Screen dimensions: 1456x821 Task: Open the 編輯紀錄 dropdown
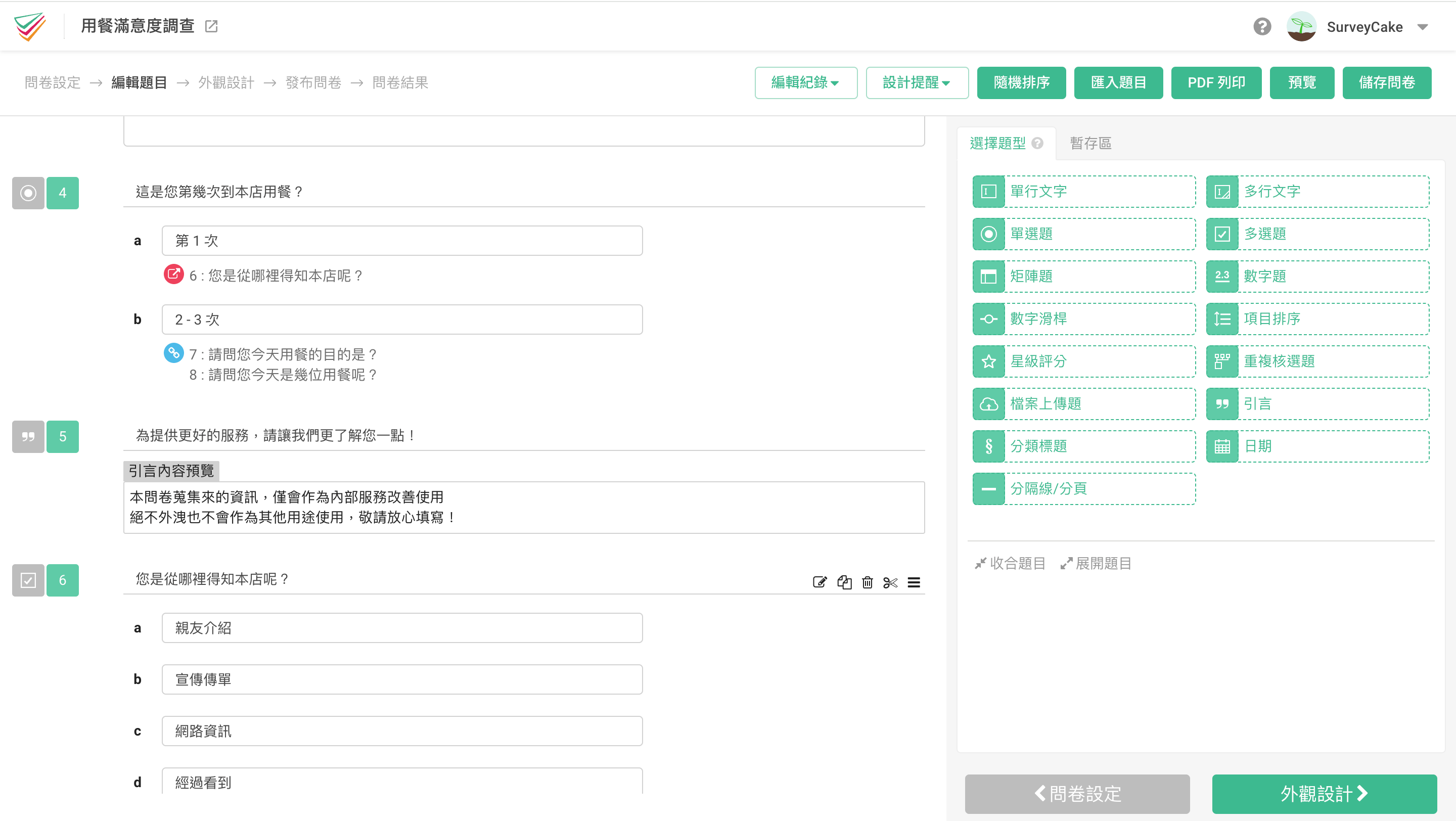point(806,82)
